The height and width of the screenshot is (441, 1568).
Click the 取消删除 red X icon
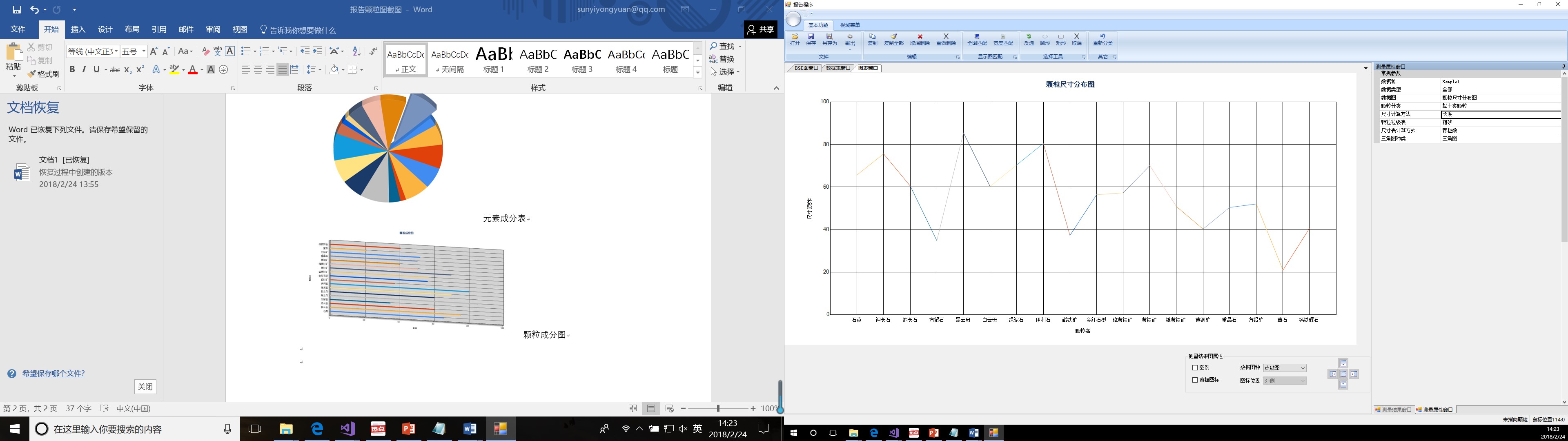click(x=920, y=40)
